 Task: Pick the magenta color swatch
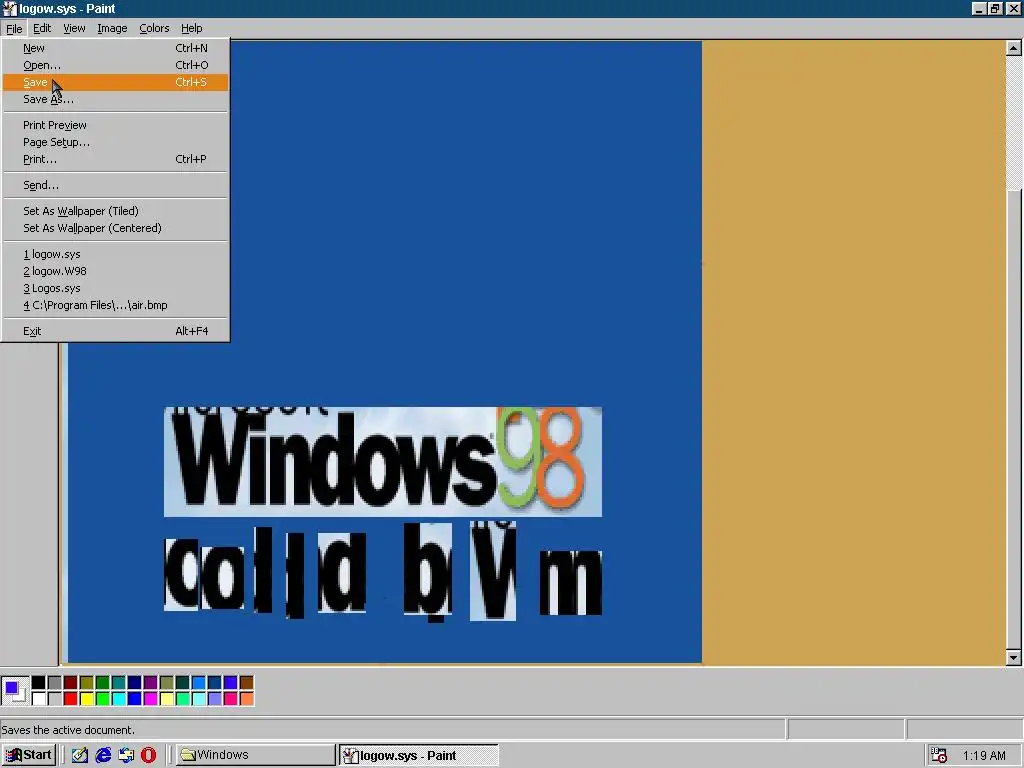pyautogui.click(x=150, y=699)
